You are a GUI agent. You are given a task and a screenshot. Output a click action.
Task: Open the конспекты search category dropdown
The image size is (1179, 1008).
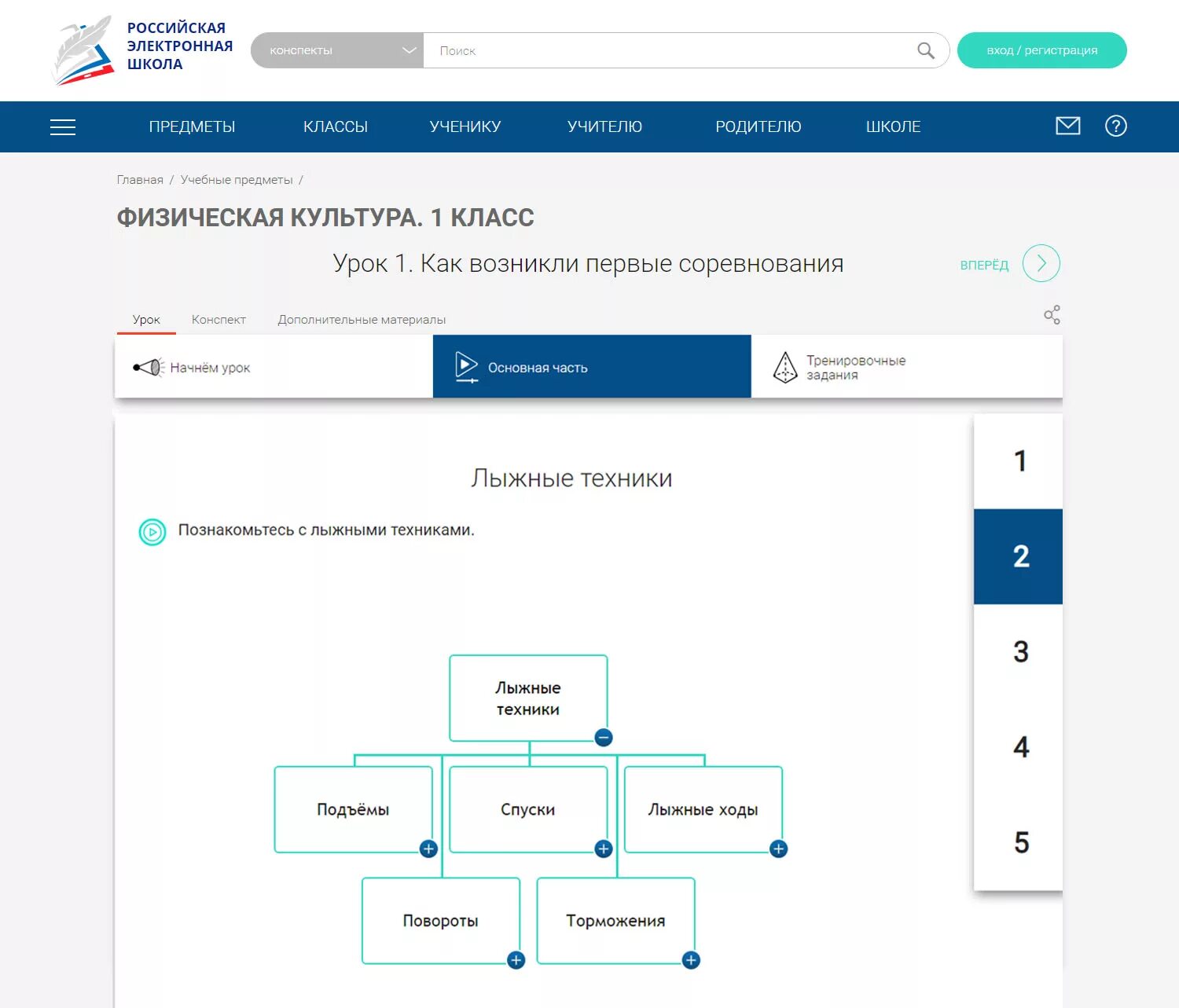click(x=337, y=50)
